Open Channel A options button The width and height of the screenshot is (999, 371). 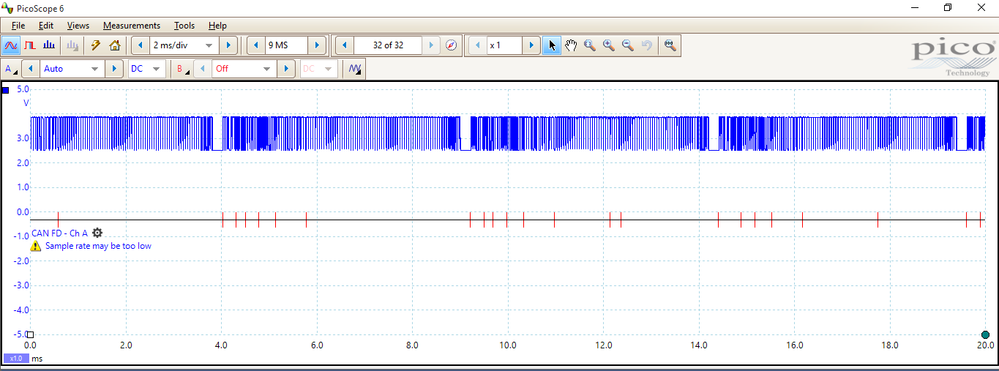coord(10,69)
